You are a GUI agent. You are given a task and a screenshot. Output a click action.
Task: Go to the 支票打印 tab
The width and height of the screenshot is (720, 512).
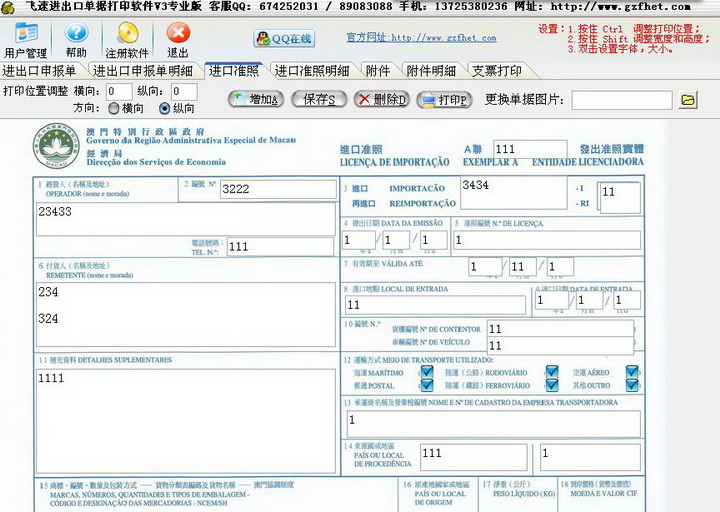(x=497, y=71)
